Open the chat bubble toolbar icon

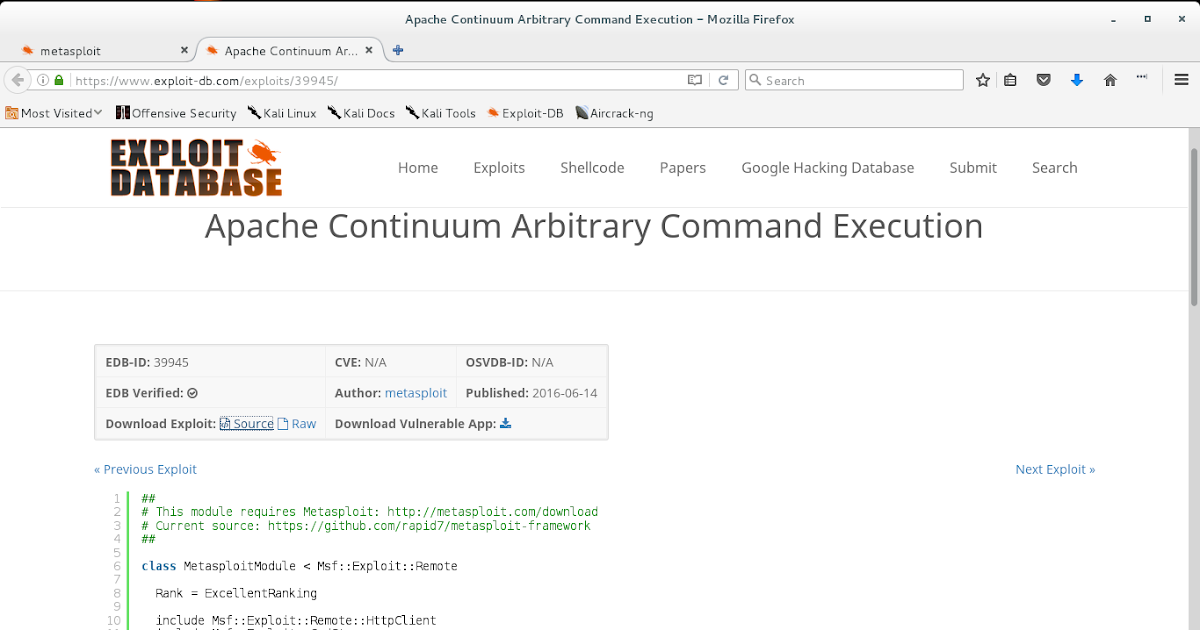[x=1142, y=79]
